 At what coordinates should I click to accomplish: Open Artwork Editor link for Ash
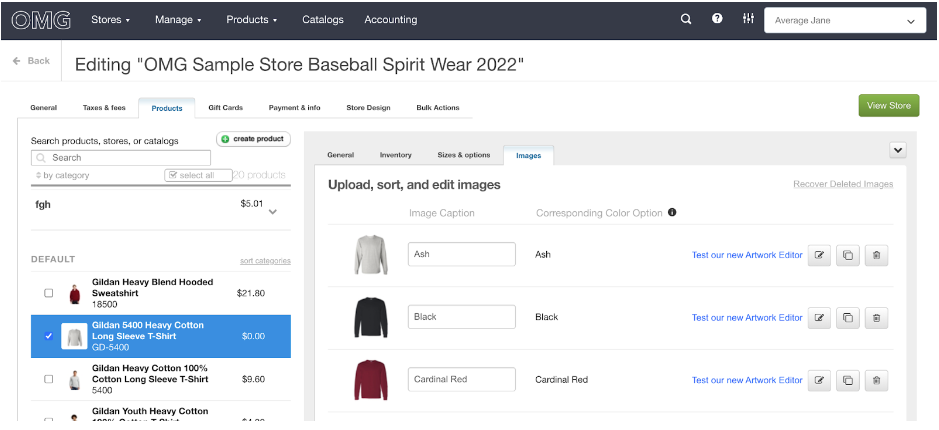pos(747,255)
